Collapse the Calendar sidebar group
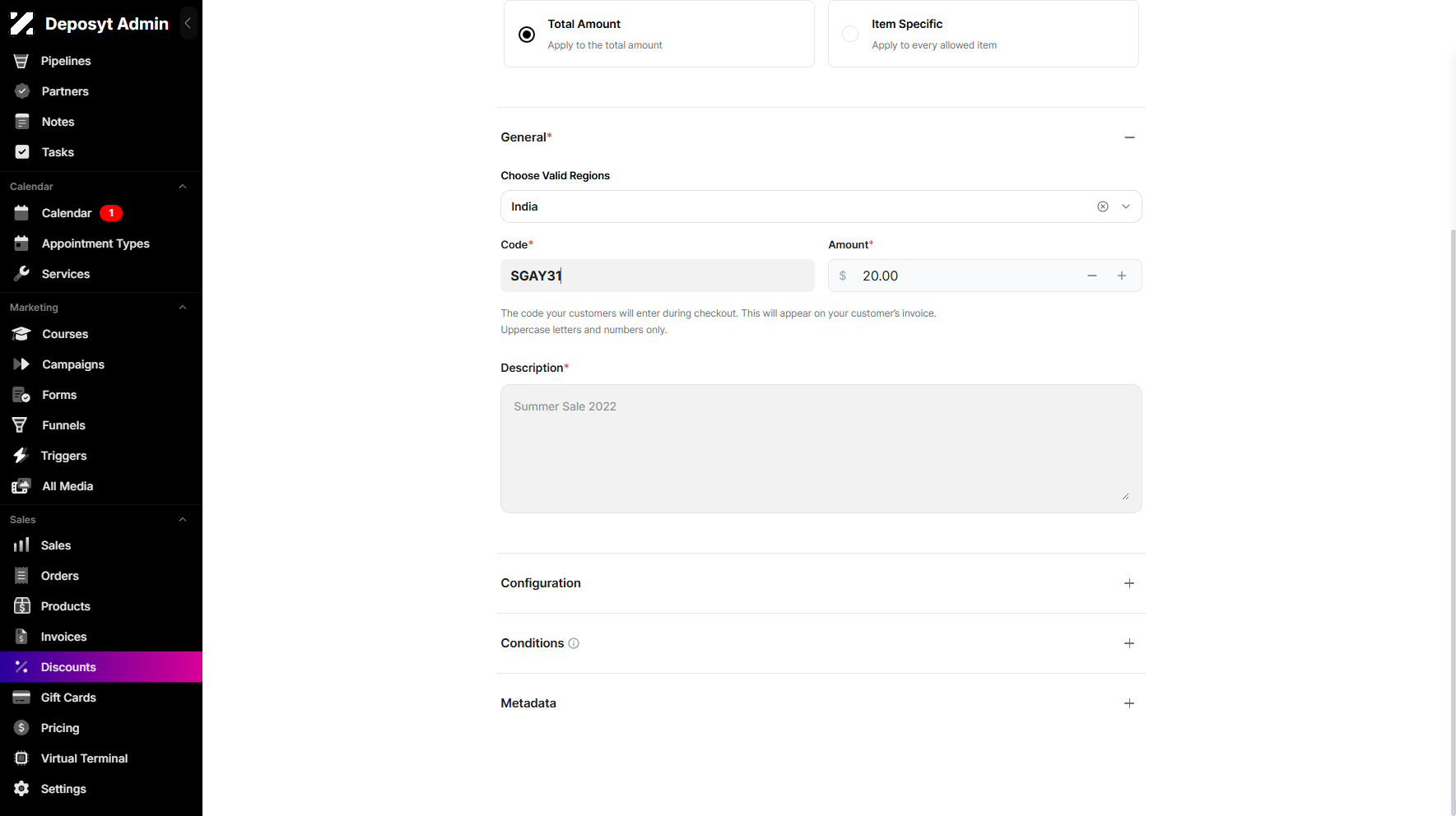1456x816 pixels. click(183, 187)
